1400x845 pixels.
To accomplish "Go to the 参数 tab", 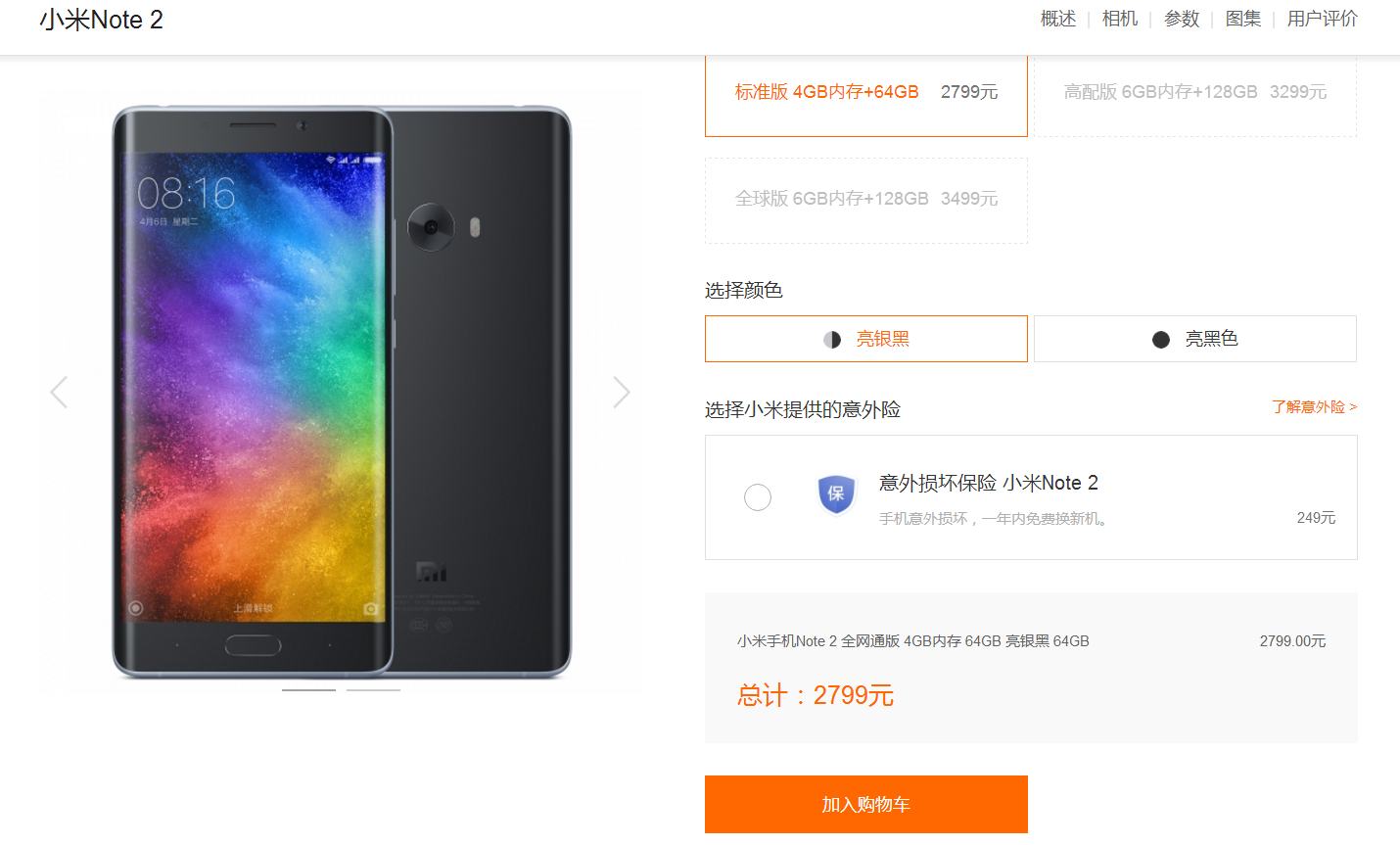I will 1182,19.
